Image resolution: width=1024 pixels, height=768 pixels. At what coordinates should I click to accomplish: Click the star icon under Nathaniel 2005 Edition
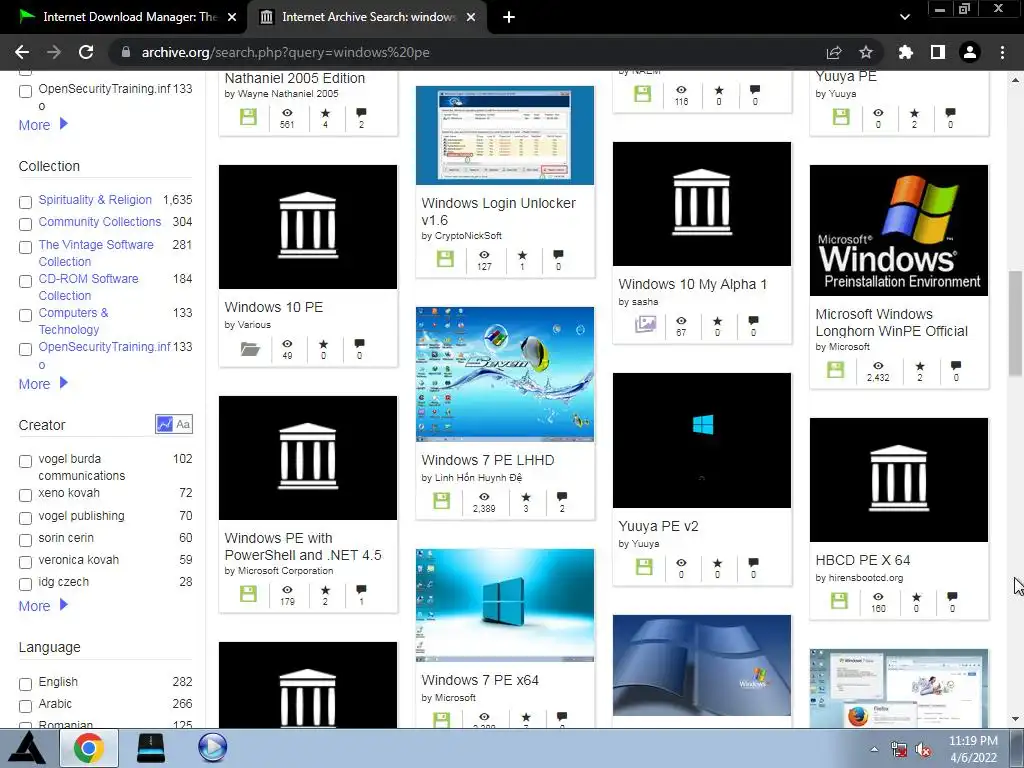[325, 114]
